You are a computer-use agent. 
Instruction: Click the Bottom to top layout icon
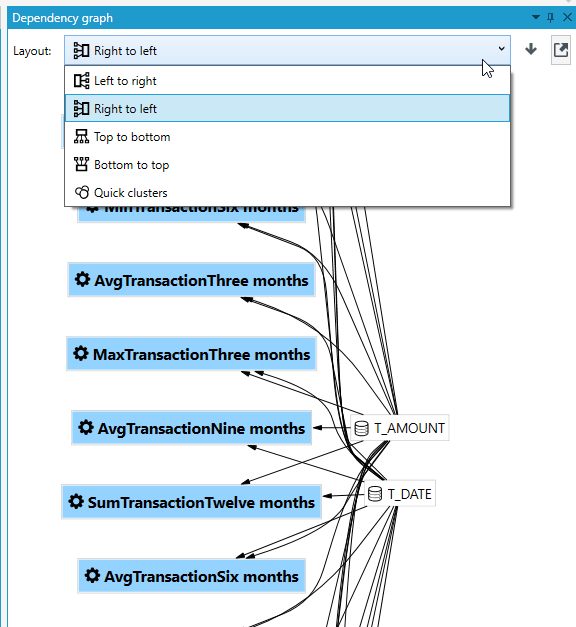coord(82,164)
